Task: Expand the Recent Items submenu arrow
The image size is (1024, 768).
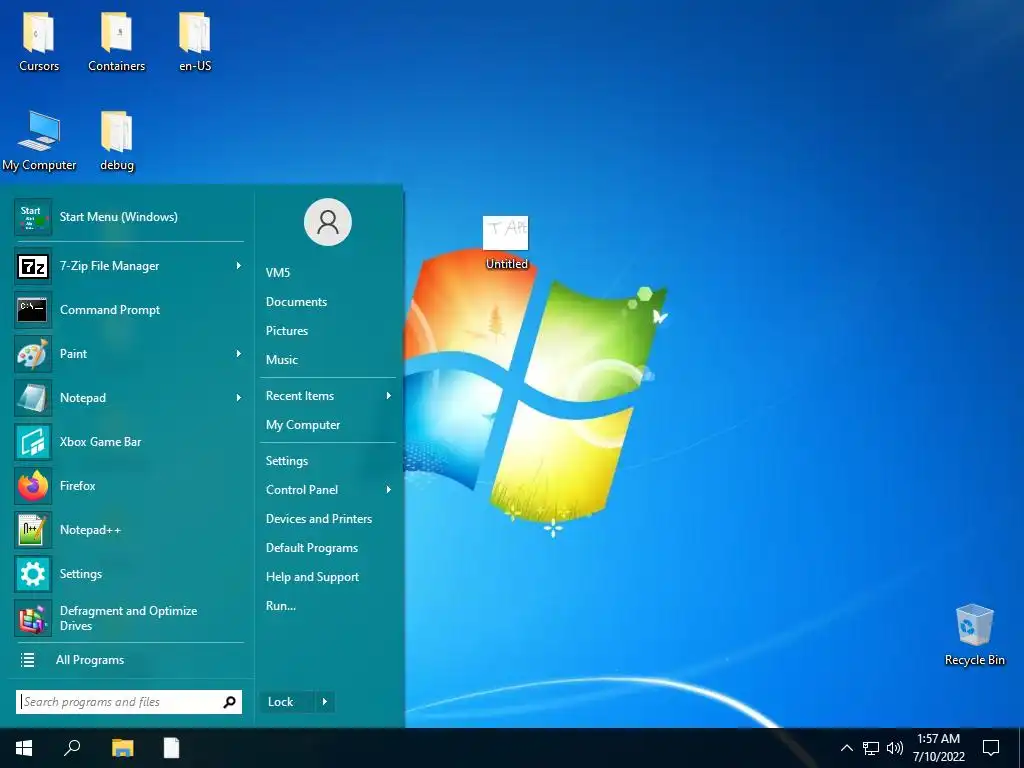Action: pyautogui.click(x=389, y=396)
